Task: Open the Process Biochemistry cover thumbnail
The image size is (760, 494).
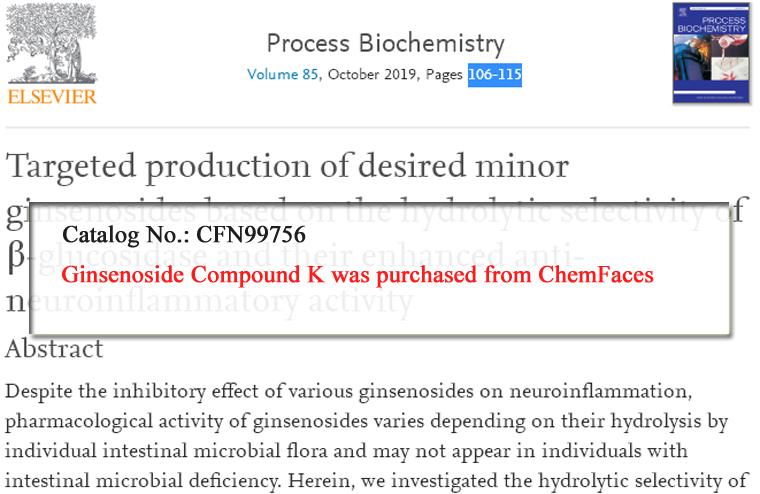Action: pos(711,53)
